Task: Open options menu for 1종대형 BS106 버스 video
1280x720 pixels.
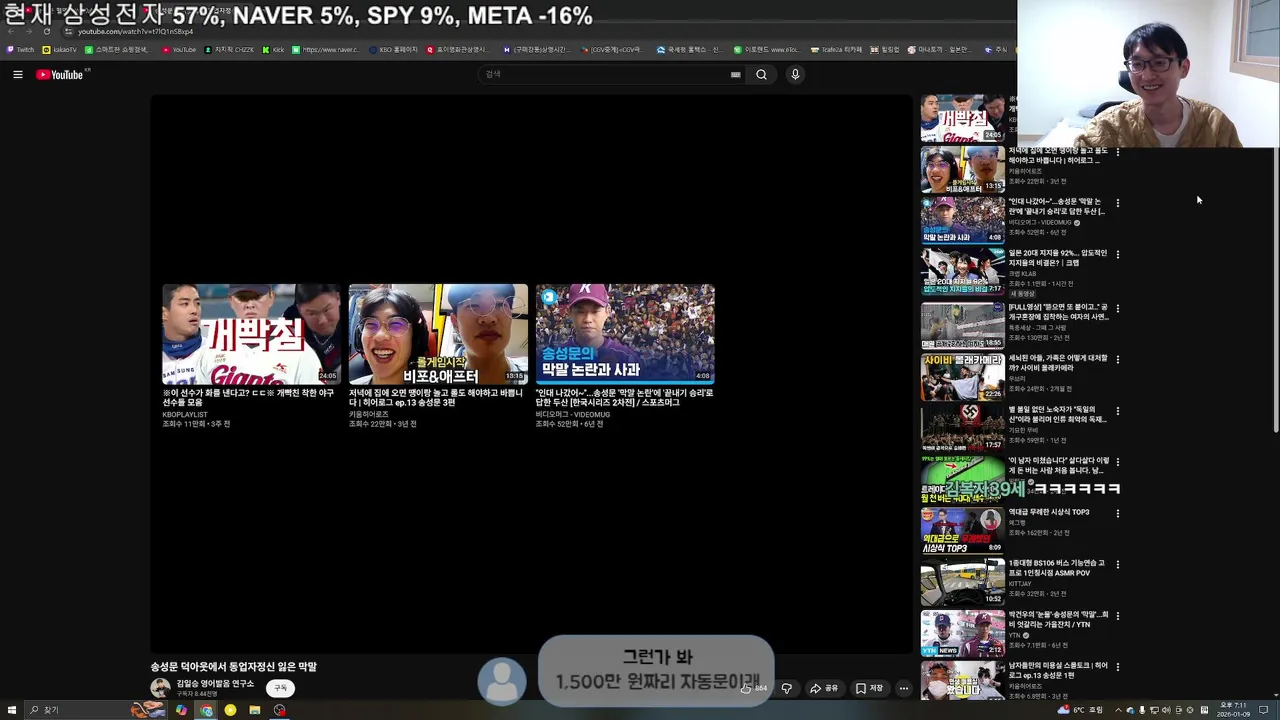Action: point(1118,564)
